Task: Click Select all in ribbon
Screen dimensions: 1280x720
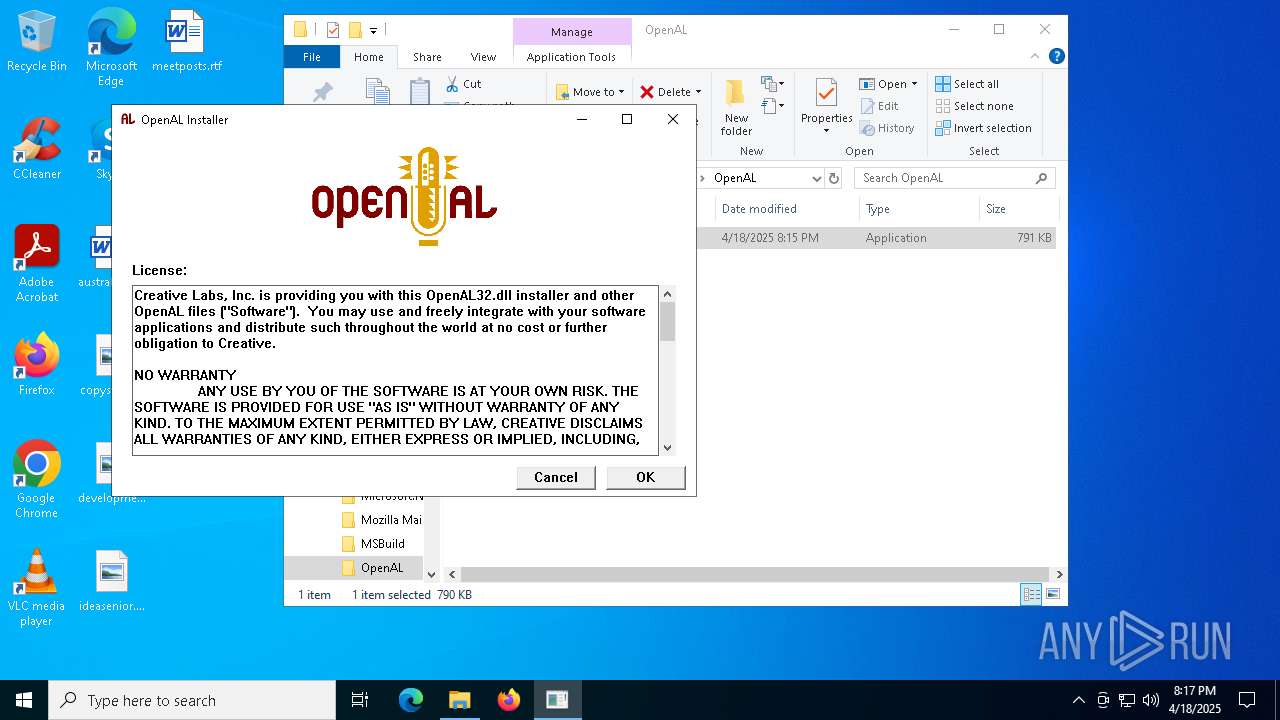Action: point(967,84)
